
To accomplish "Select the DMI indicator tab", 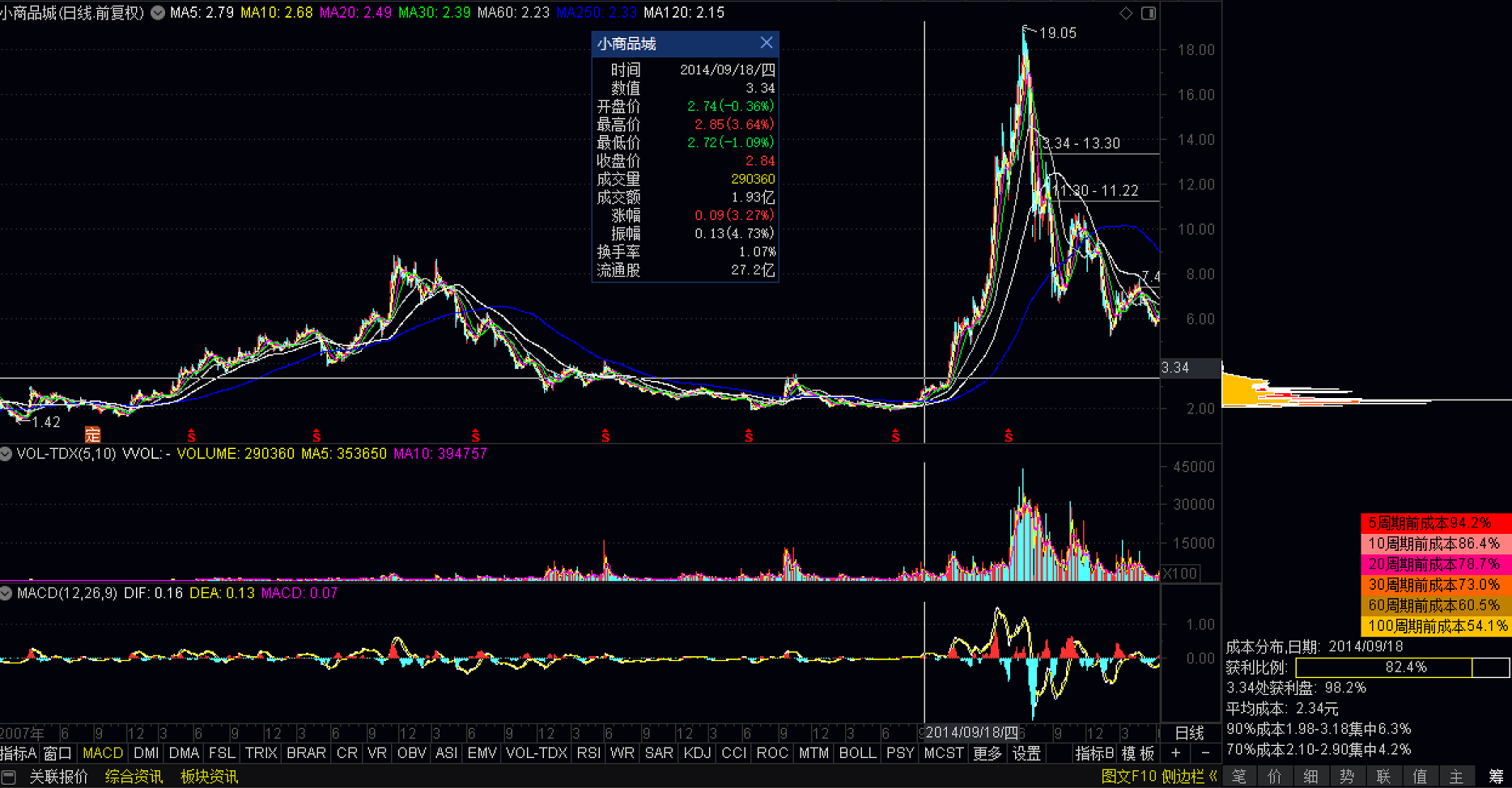I will (147, 753).
